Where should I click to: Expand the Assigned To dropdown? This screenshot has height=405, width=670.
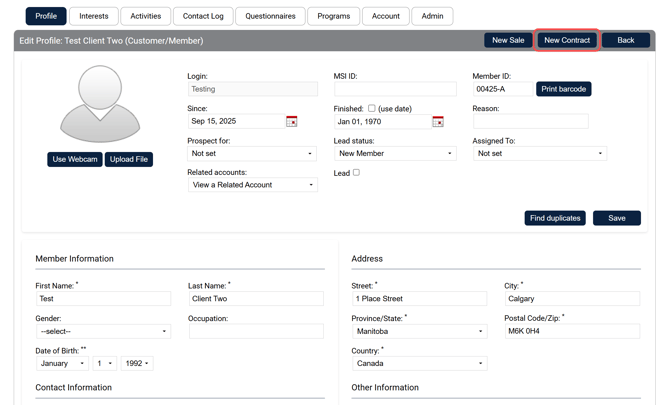click(x=540, y=154)
